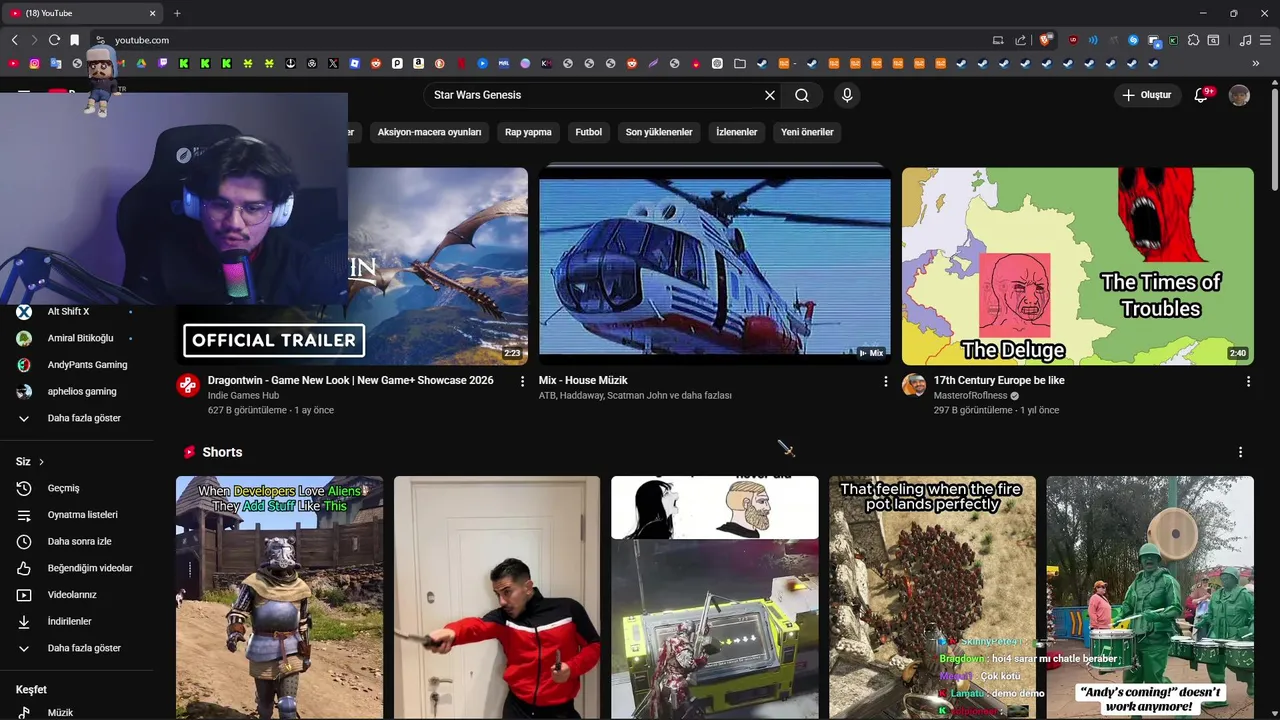Open the Amazon bookmark icon

(418, 63)
